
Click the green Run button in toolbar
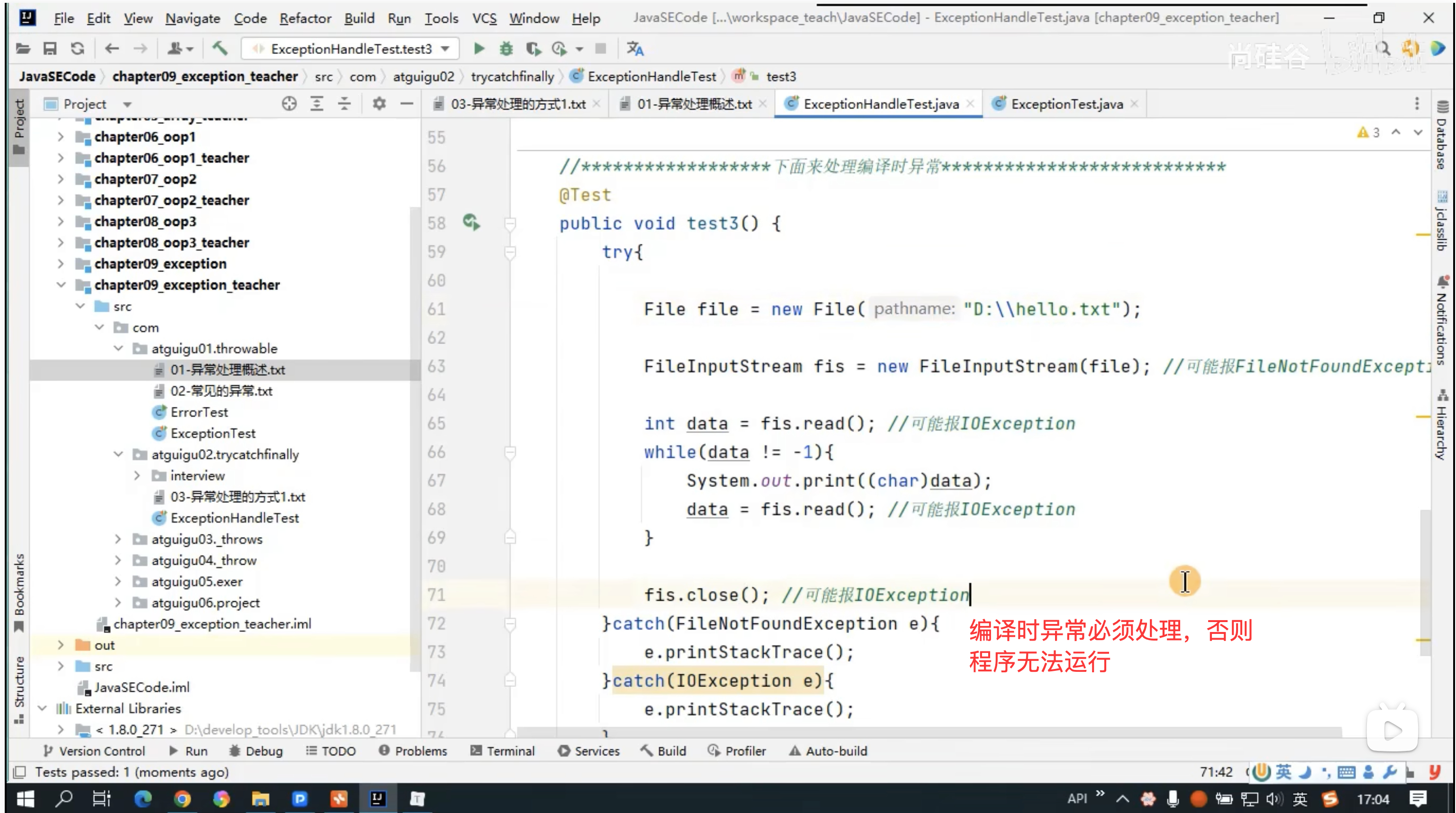coord(479,49)
